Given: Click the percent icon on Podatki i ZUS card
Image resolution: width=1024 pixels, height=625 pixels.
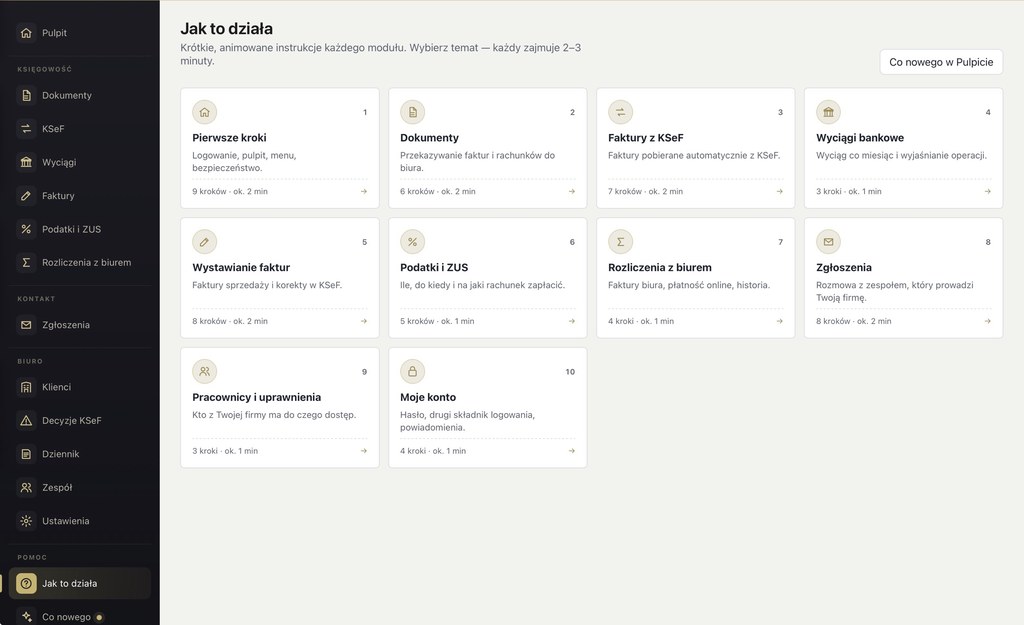Looking at the screenshot, I should click(413, 242).
